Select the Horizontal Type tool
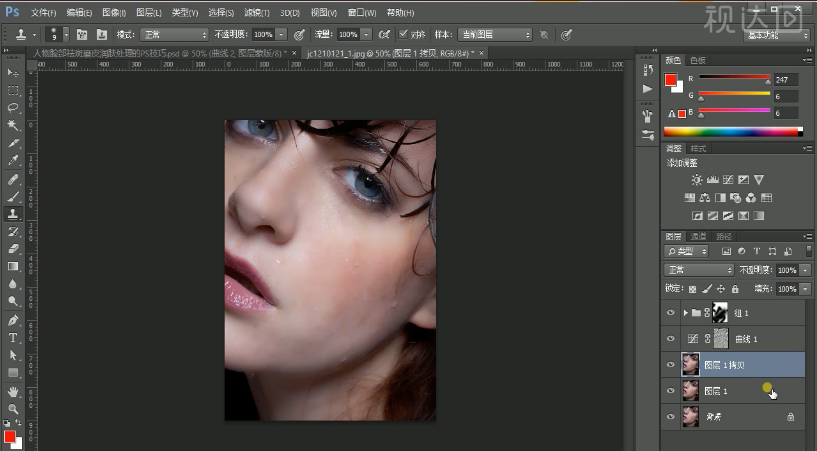Viewport: 817px width, 451px height. (13, 337)
